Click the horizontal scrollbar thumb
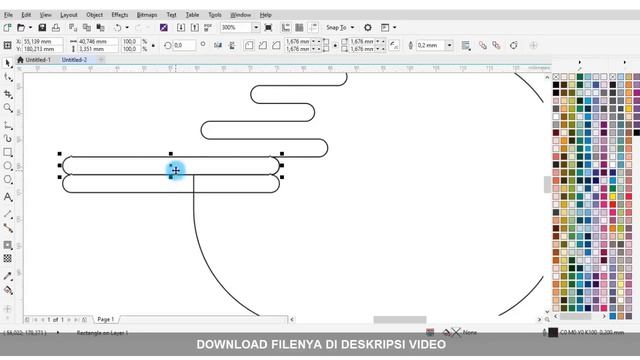This screenshot has height=360, width=640. pos(400,320)
